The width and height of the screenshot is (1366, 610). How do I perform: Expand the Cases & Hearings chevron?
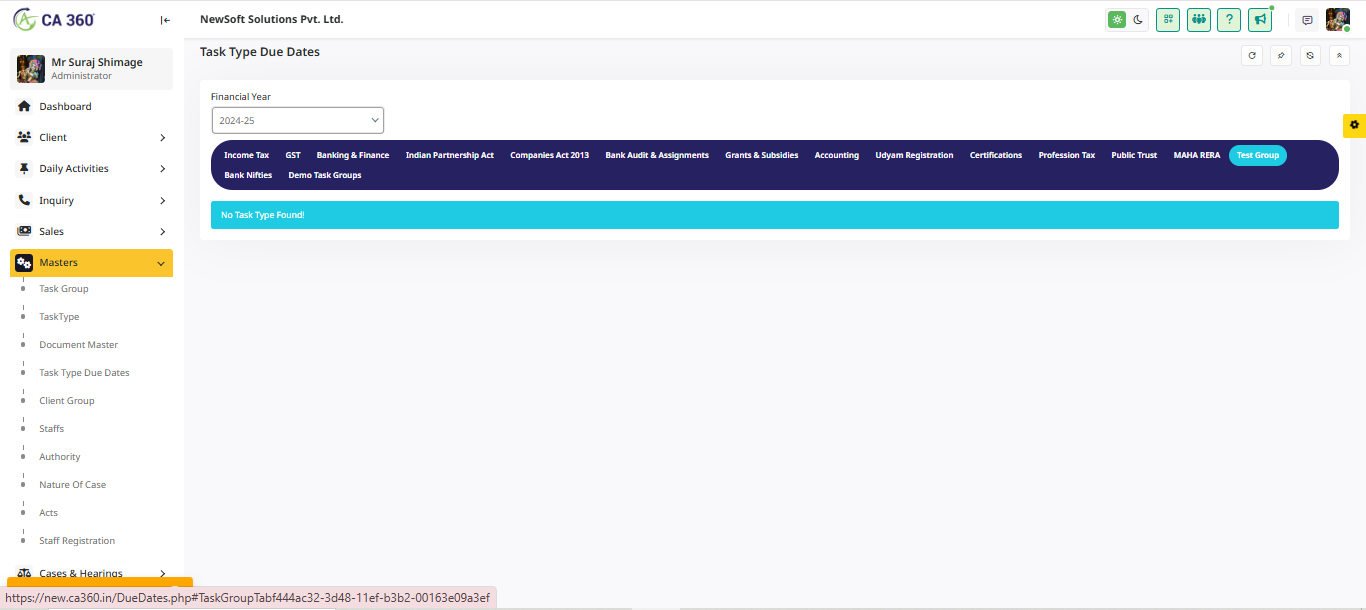pyautogui.click(x=162, y=574)
